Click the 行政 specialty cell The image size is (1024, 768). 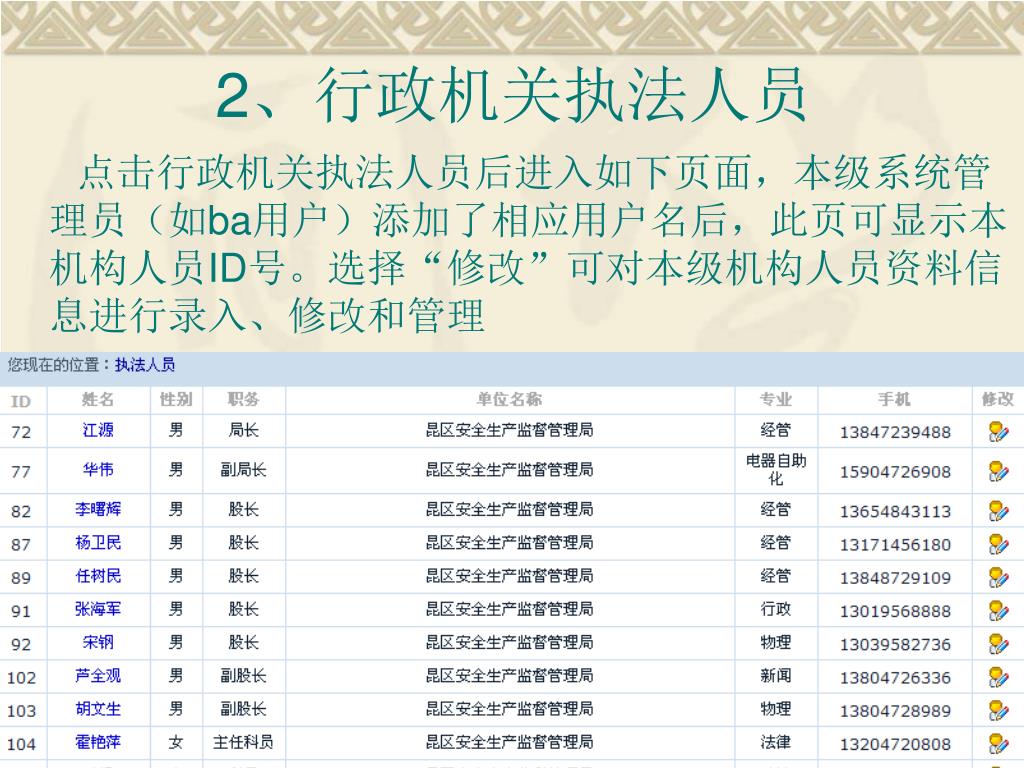776,609
